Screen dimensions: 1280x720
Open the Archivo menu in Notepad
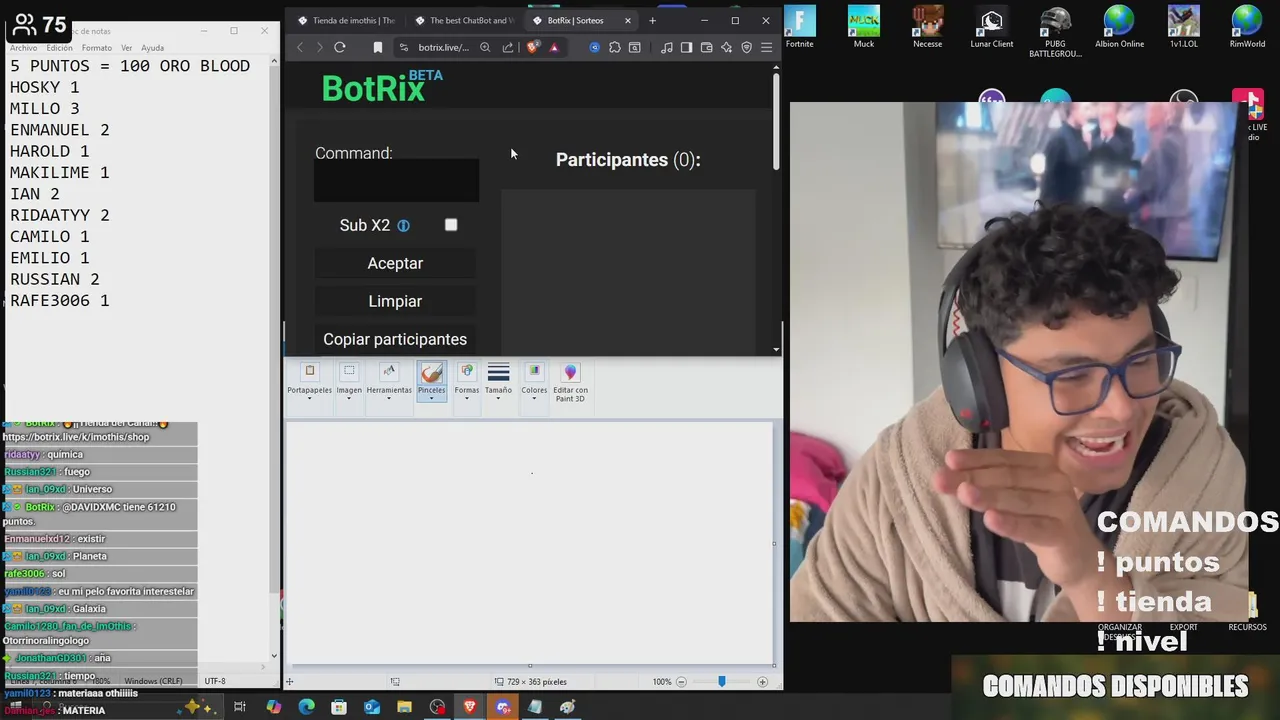[23, 48]
